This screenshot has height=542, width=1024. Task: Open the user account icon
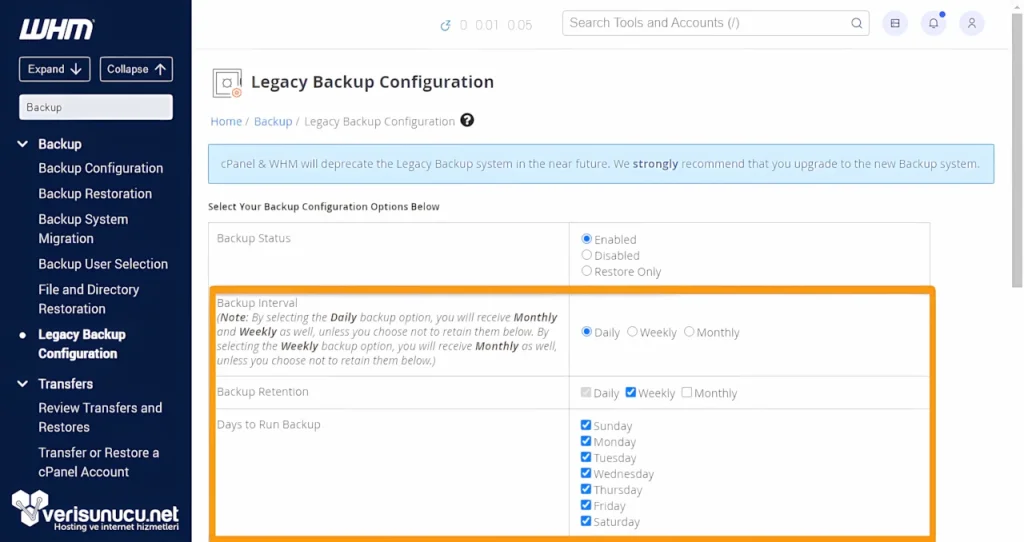tap(971, 23)
